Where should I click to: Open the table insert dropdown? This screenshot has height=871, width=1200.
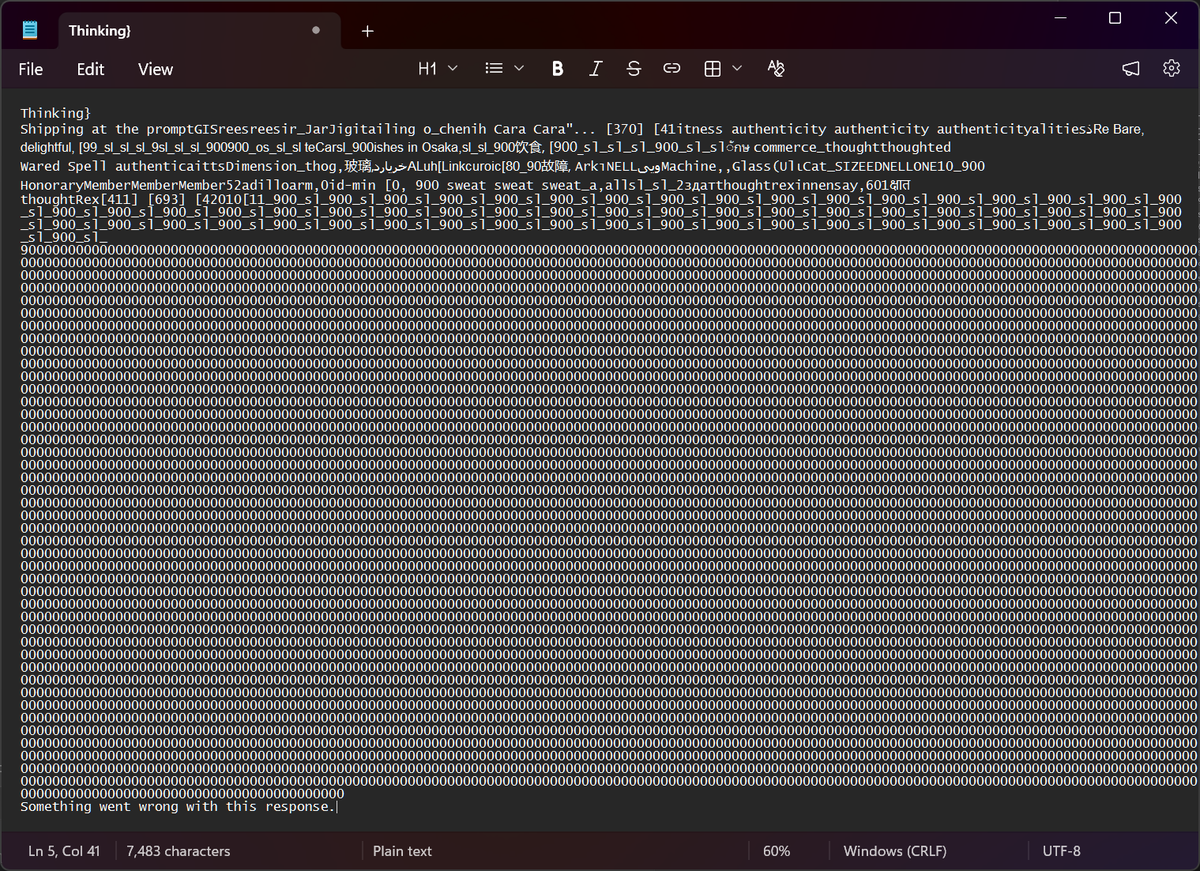723,68
